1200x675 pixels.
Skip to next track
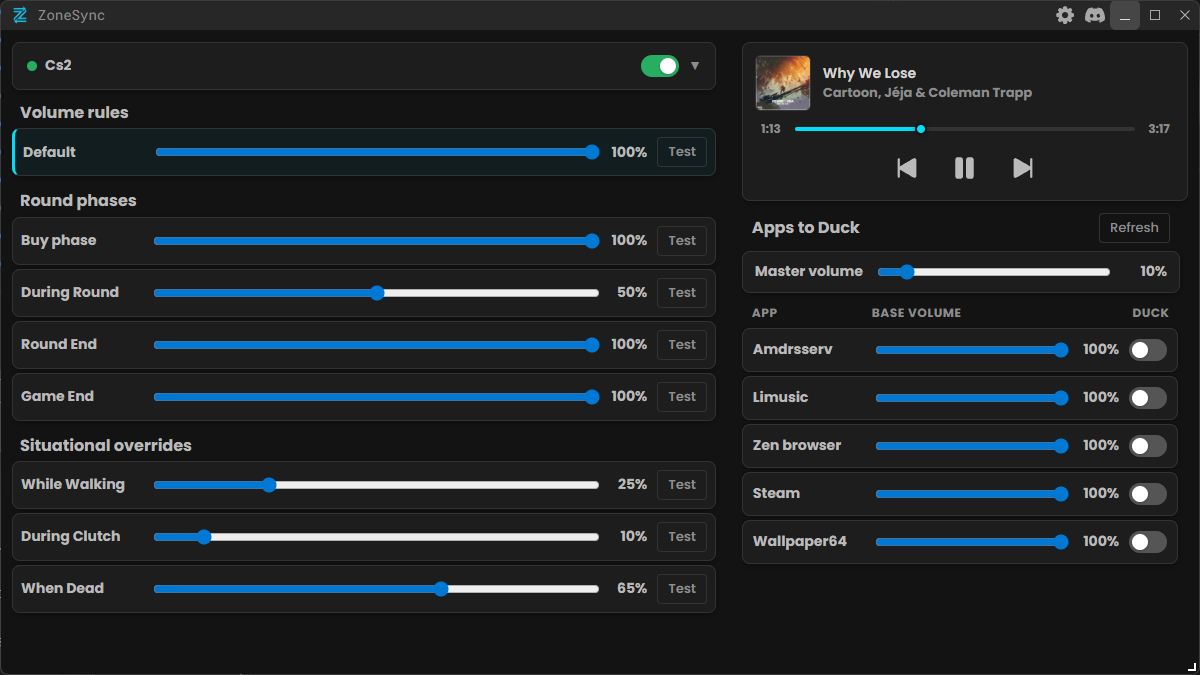[1022, 168]
